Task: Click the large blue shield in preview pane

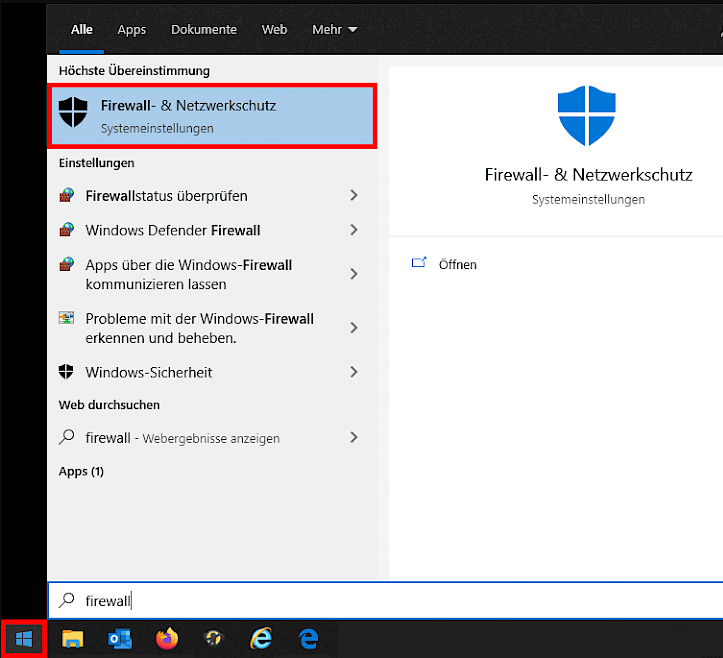Action: click(586, 115)
